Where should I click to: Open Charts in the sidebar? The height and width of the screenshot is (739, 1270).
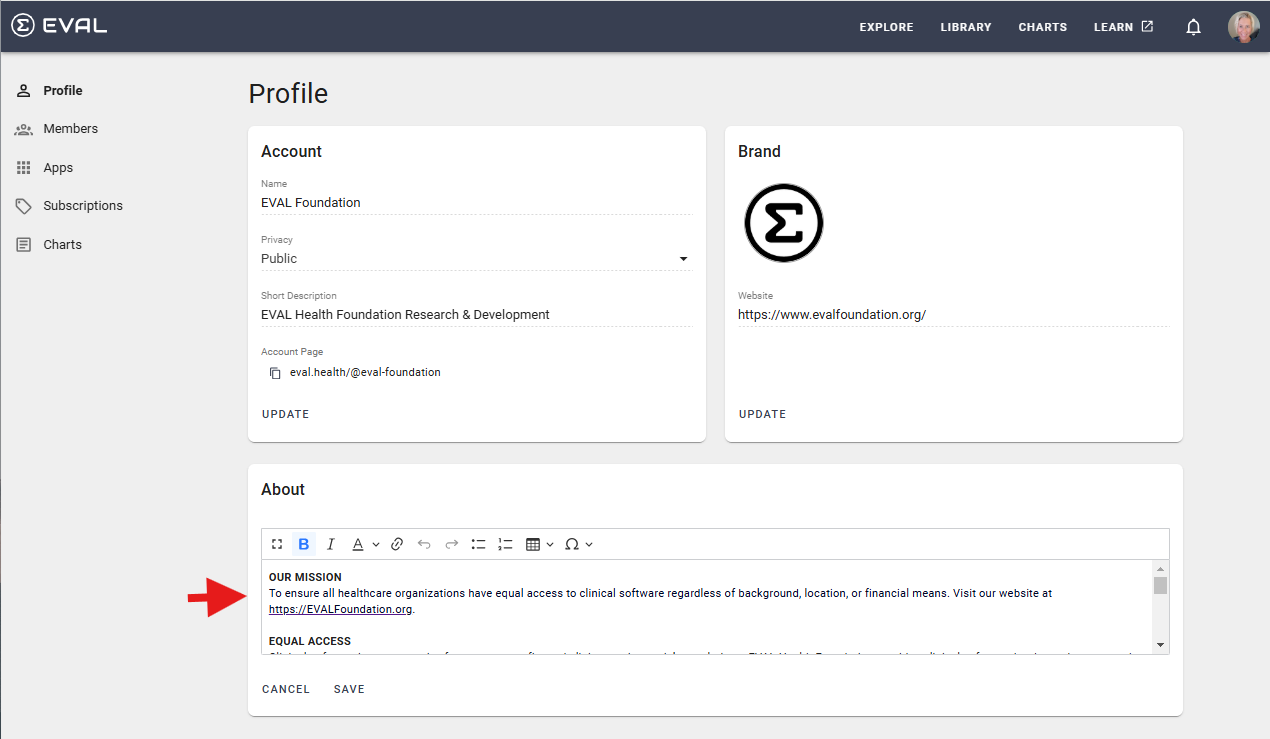click(x=63, y=245)
